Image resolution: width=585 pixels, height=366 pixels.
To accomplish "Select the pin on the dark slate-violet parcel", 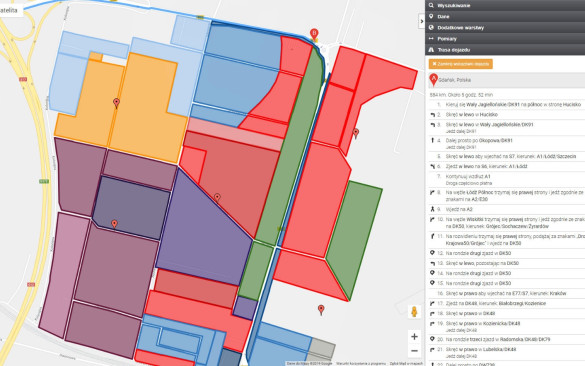I will [x=115, y=223].
